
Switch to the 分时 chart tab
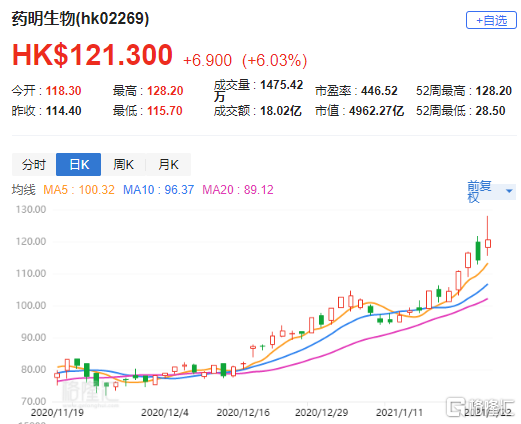(x=34, y=164)
